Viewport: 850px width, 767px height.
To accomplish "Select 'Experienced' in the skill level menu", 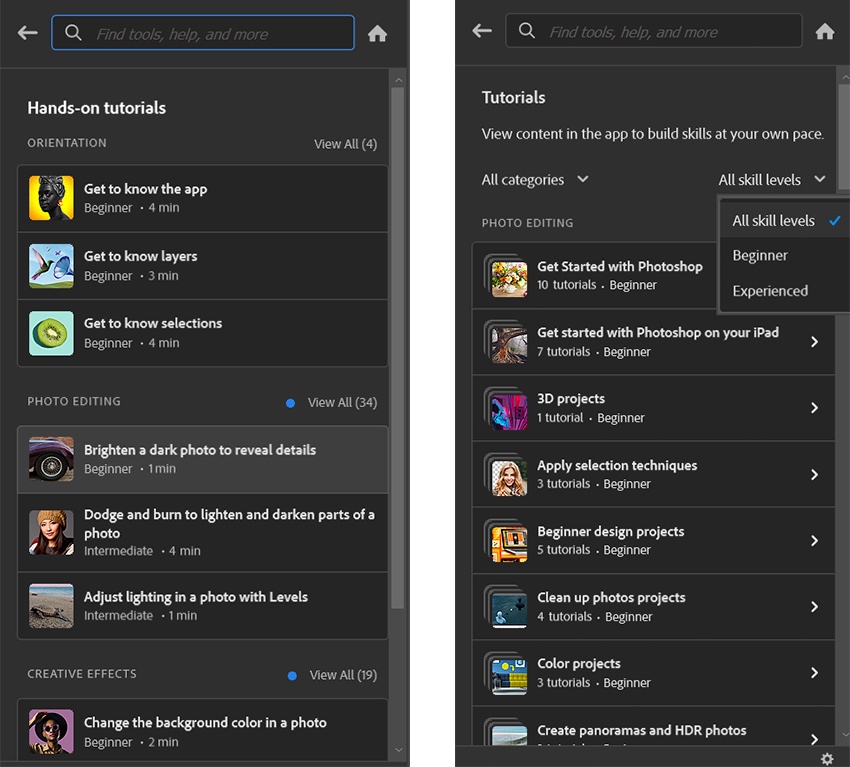I will pos(784,291).
